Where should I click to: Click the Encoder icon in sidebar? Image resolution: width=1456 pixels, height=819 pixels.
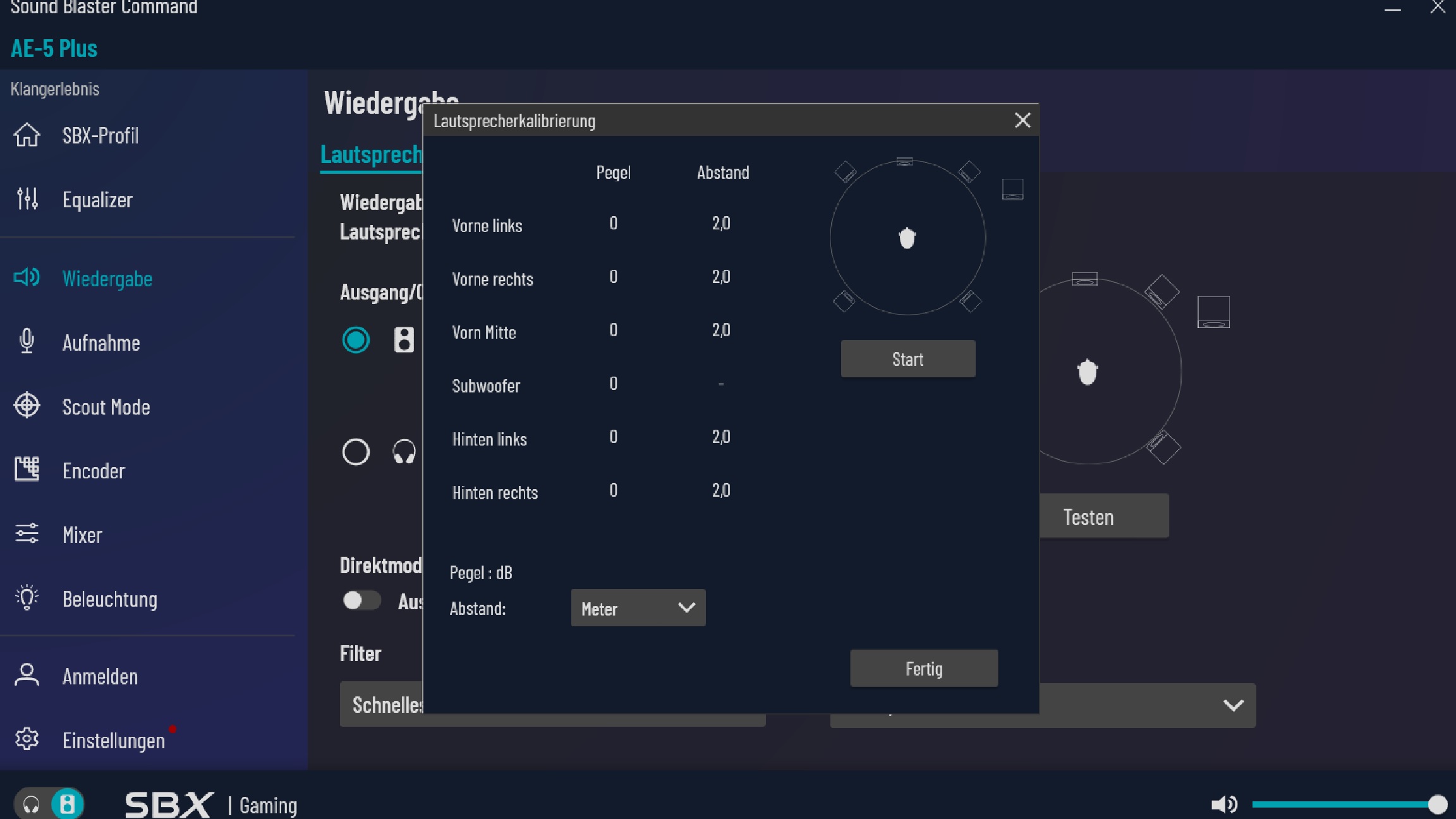point(27,470)
